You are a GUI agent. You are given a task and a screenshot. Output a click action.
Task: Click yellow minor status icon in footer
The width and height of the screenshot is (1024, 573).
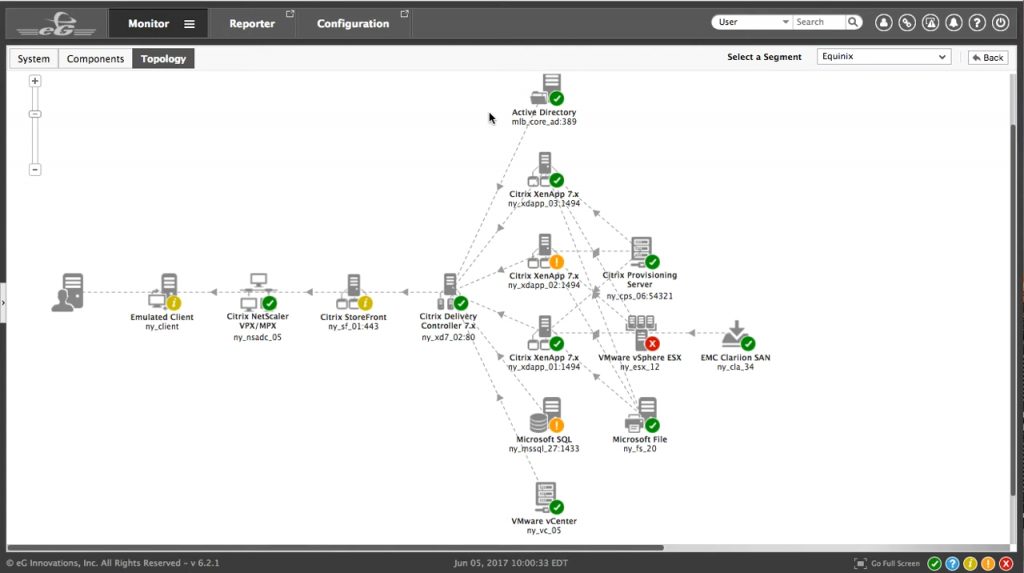(970, 563)
